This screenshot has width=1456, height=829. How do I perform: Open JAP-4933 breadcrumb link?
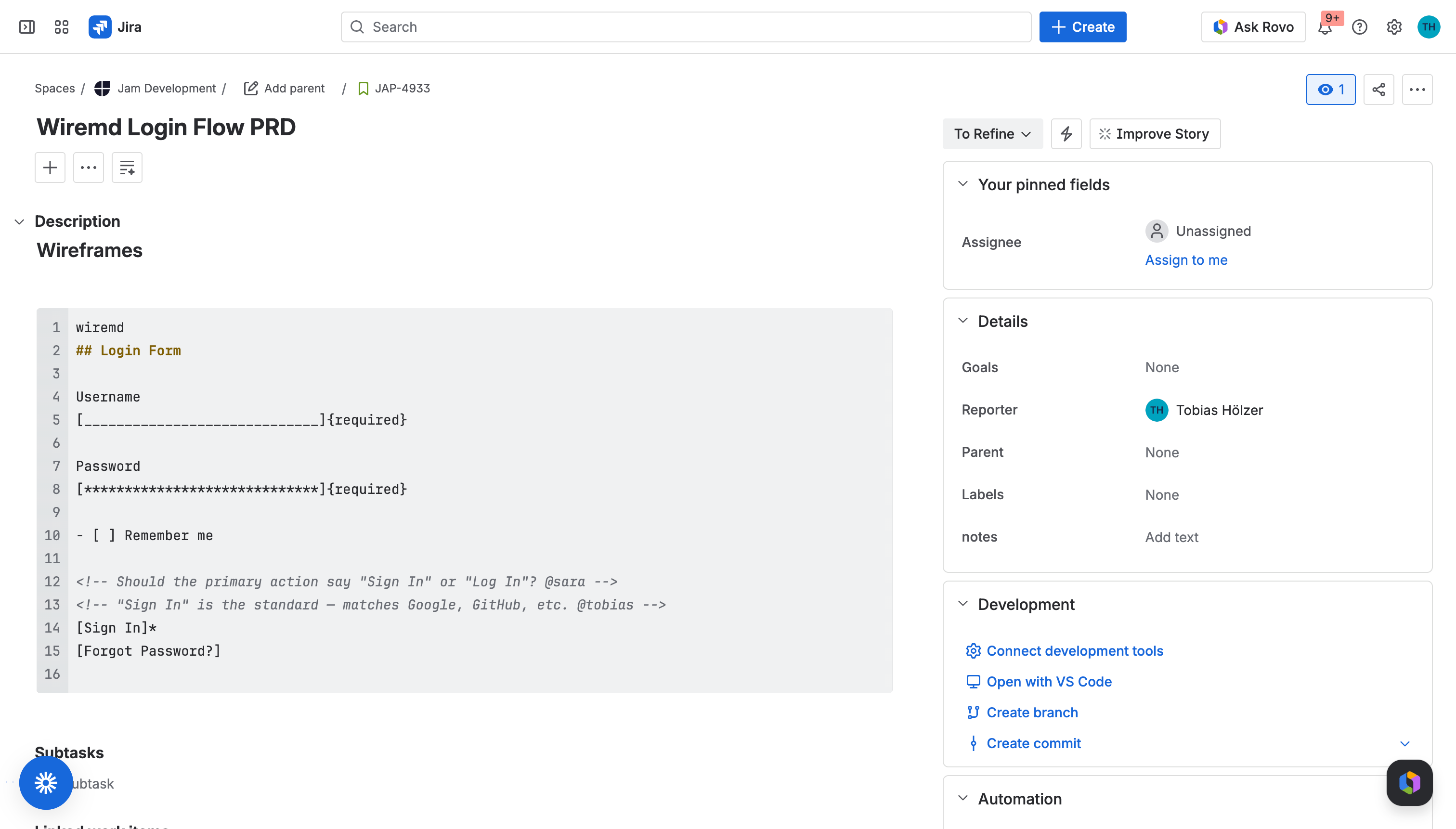point(402,88)
